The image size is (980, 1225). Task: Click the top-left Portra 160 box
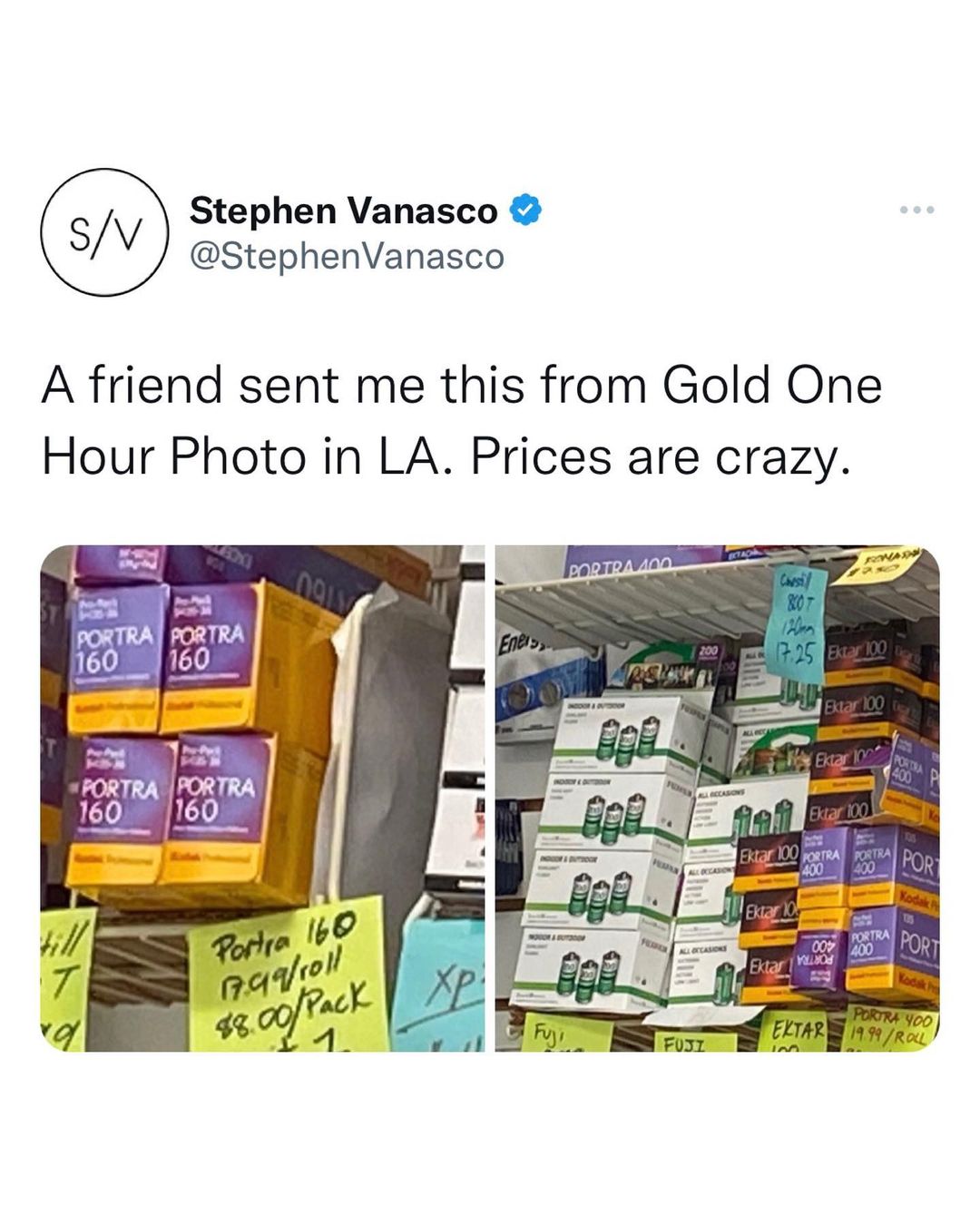[120, 660]
